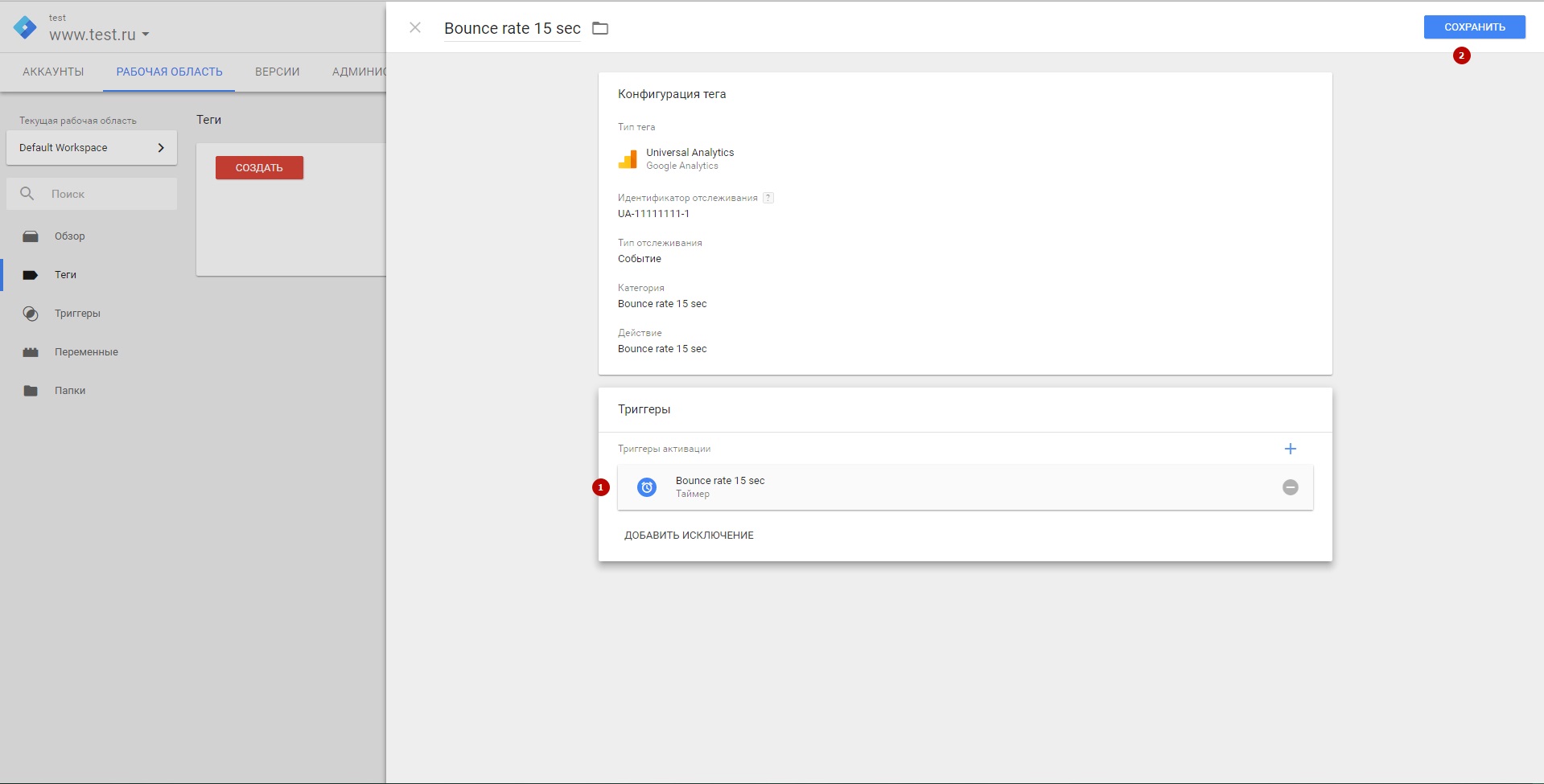Viewport: 1544px width, 784px height.
Task: Switch to the Рабочая область tab
Action: [169, 72]
